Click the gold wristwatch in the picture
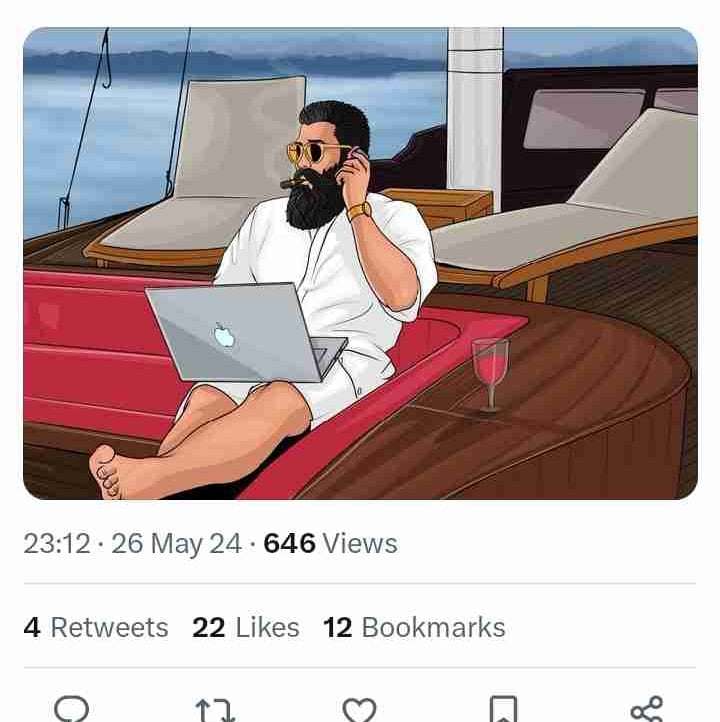720x722 pixels. [360, 211]
